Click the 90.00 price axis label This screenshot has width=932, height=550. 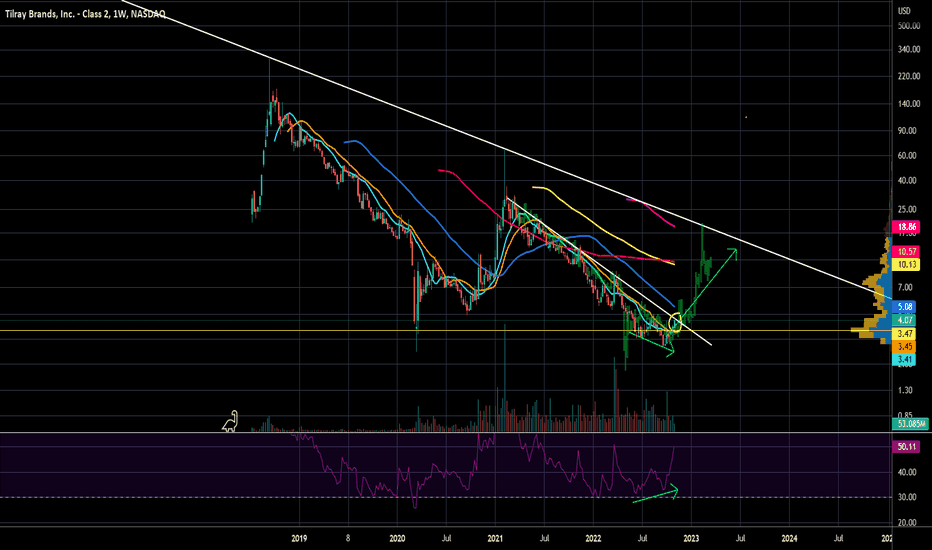(x=907, y=130)
